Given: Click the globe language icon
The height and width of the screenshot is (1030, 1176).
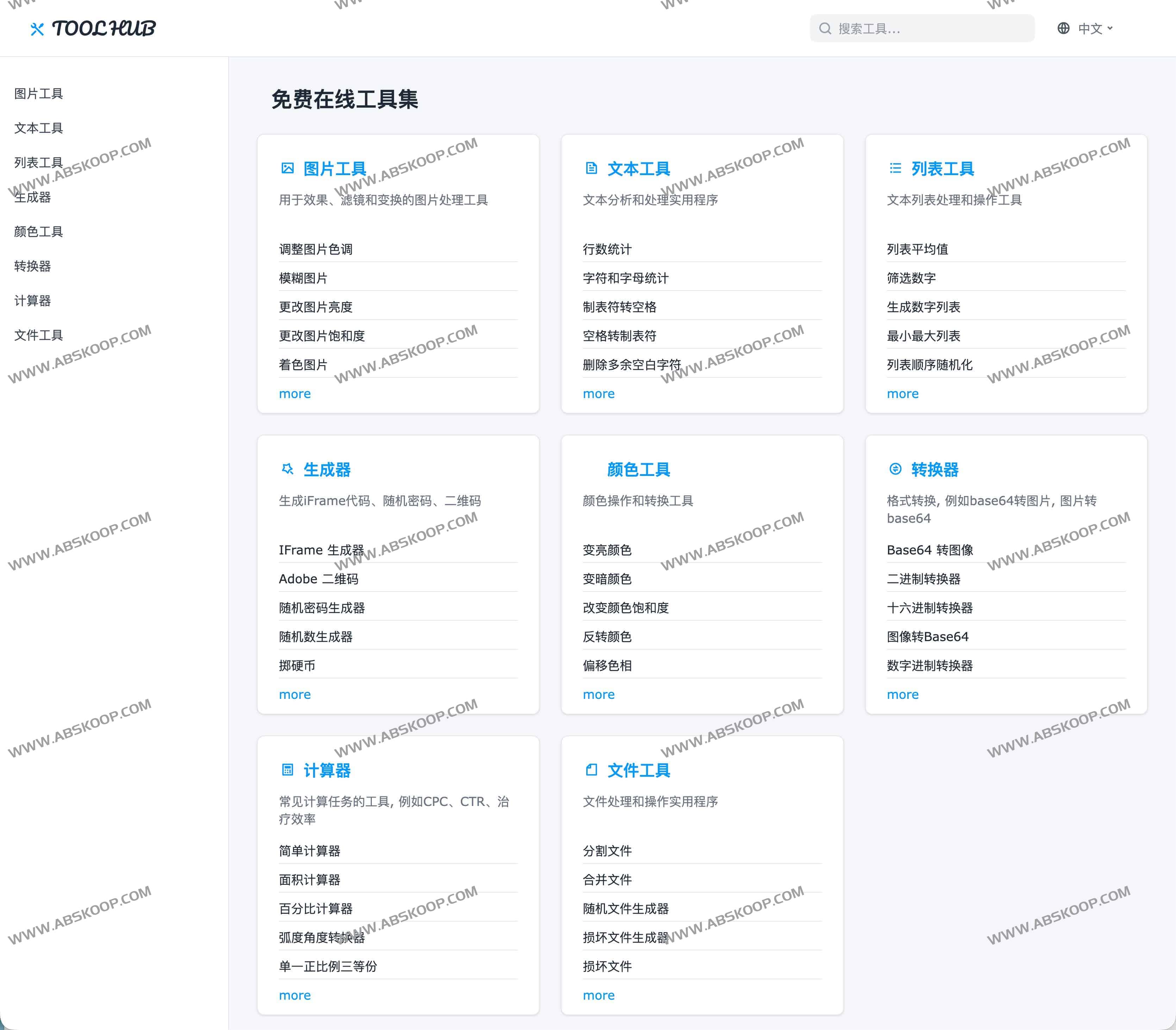Looking at the screenshot, I should (1063, 28).
